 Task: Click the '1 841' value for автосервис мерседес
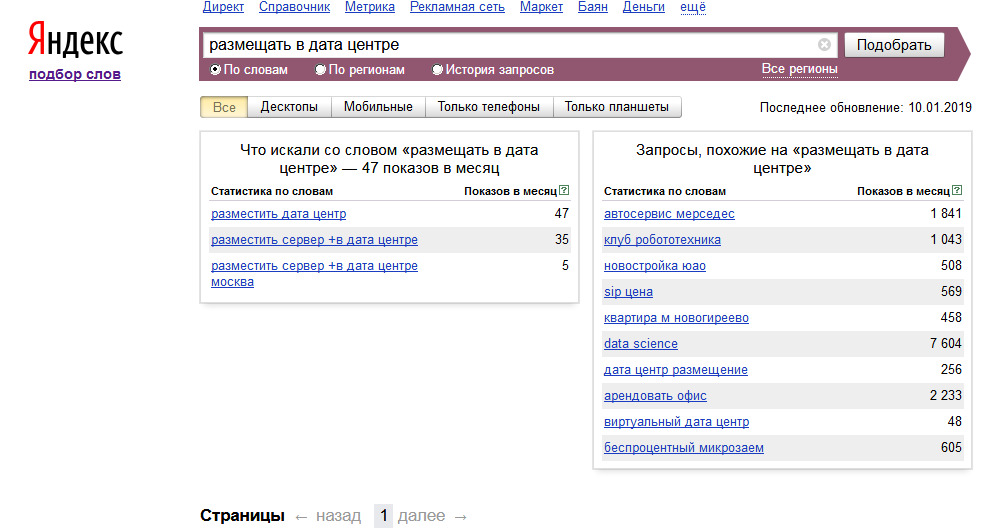coord(945,214)
